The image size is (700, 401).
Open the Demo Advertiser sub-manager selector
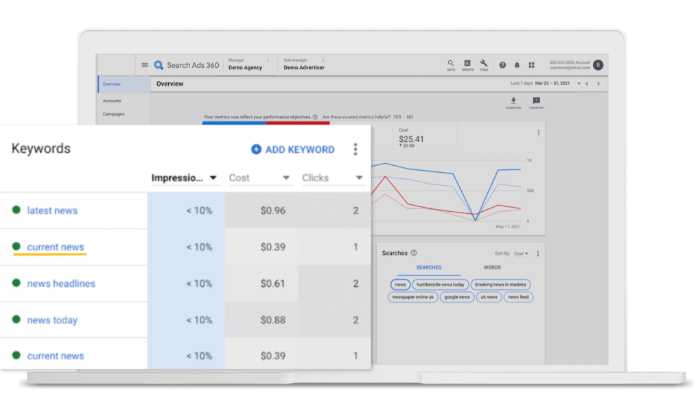click(x=304, y=65)
